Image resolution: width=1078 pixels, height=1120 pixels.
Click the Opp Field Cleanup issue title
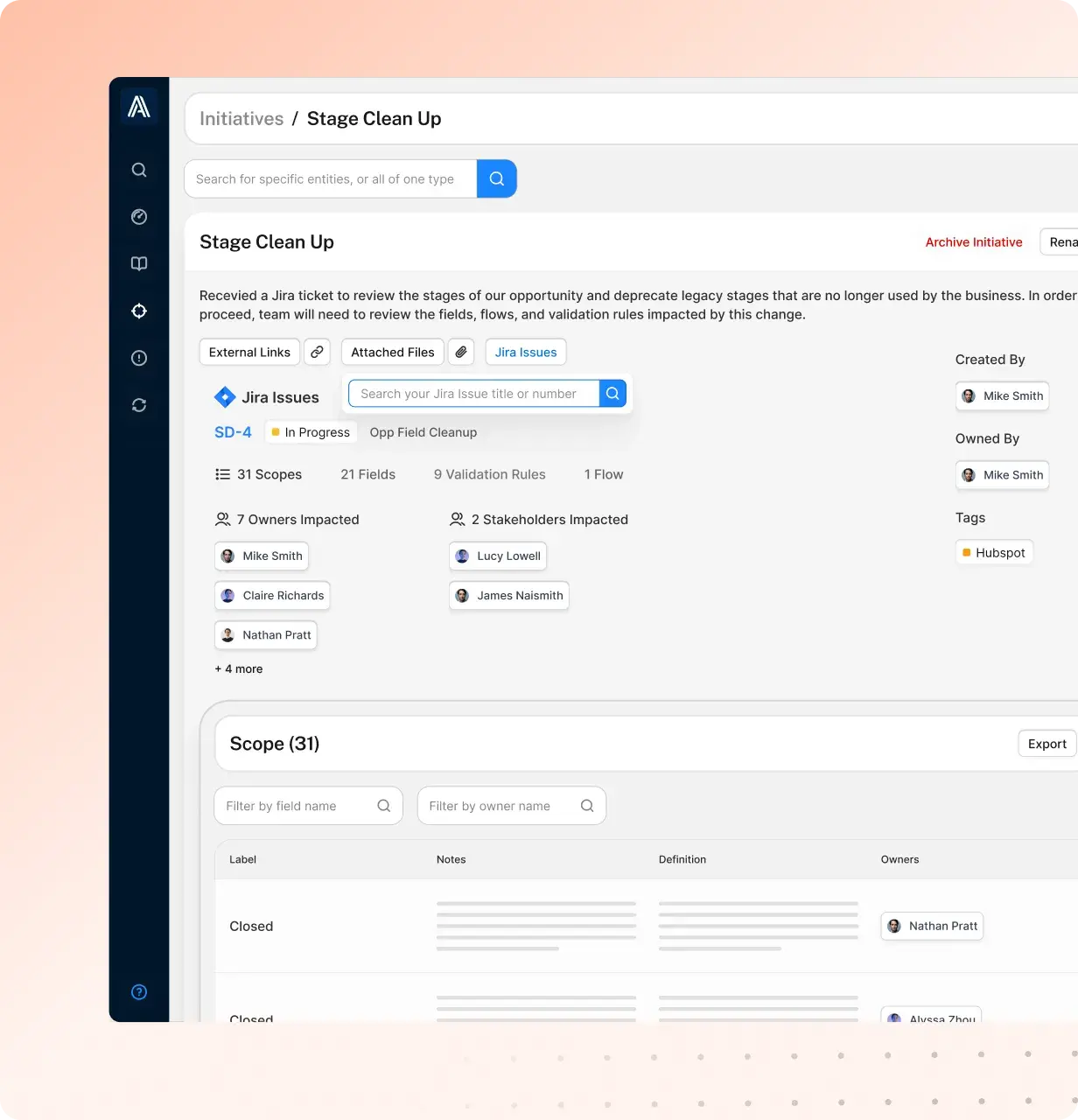(x=423, y=432)
